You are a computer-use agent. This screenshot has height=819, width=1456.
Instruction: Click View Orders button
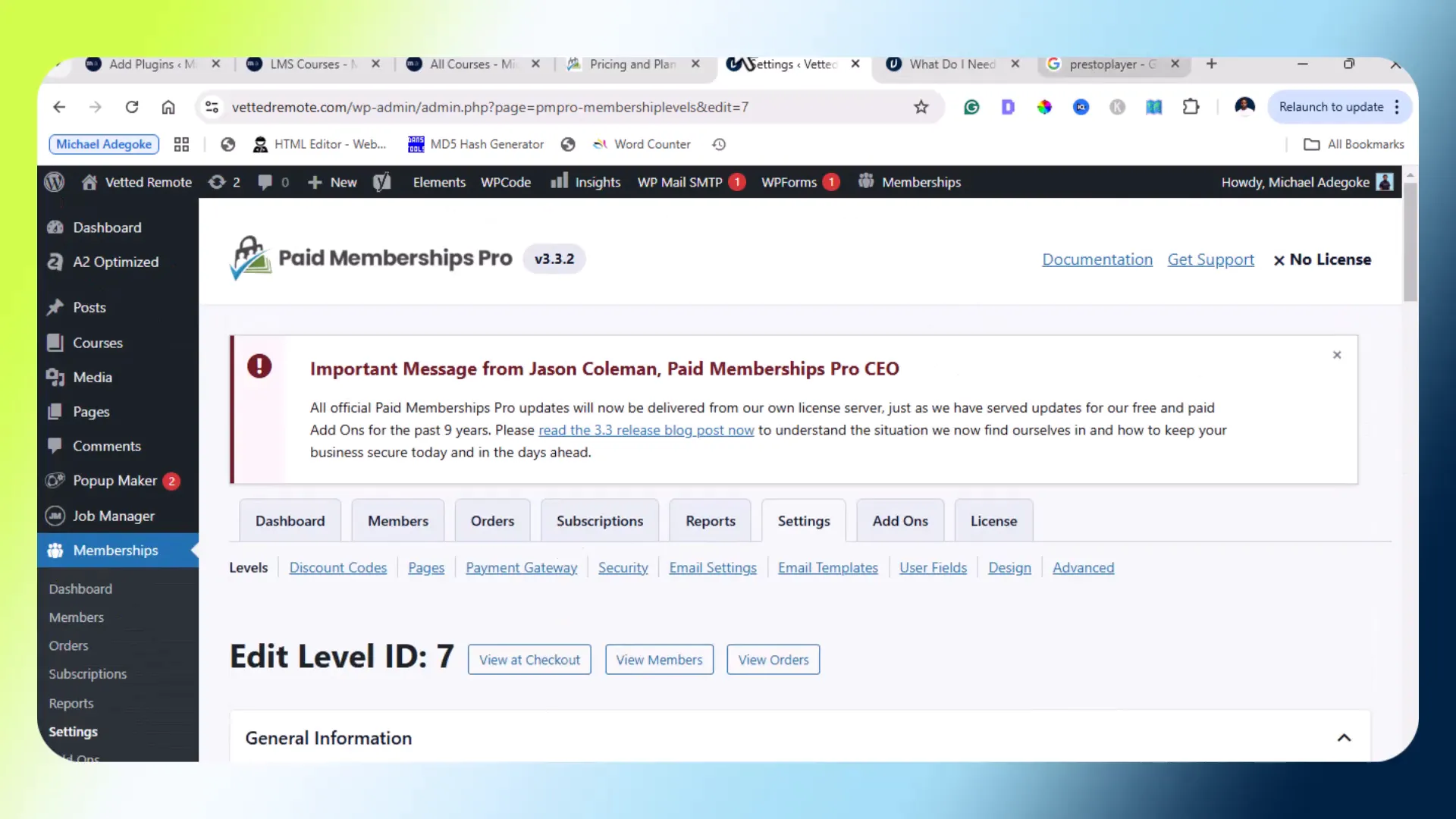(773, 660)
